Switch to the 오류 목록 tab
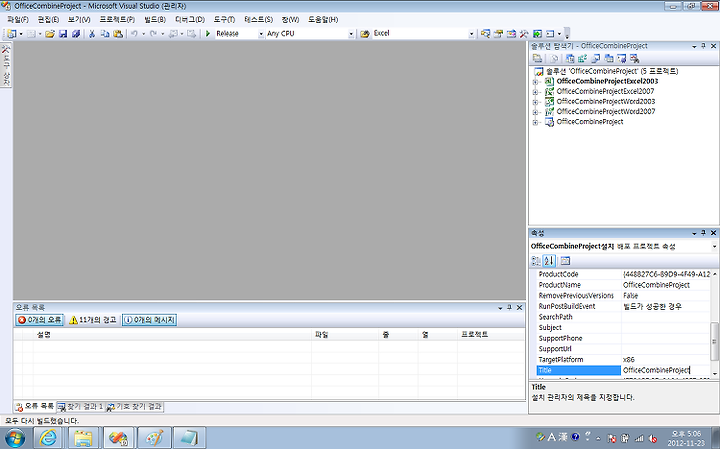Image resolution: width=720 pixels, height=449 pixels. [34, 407]
